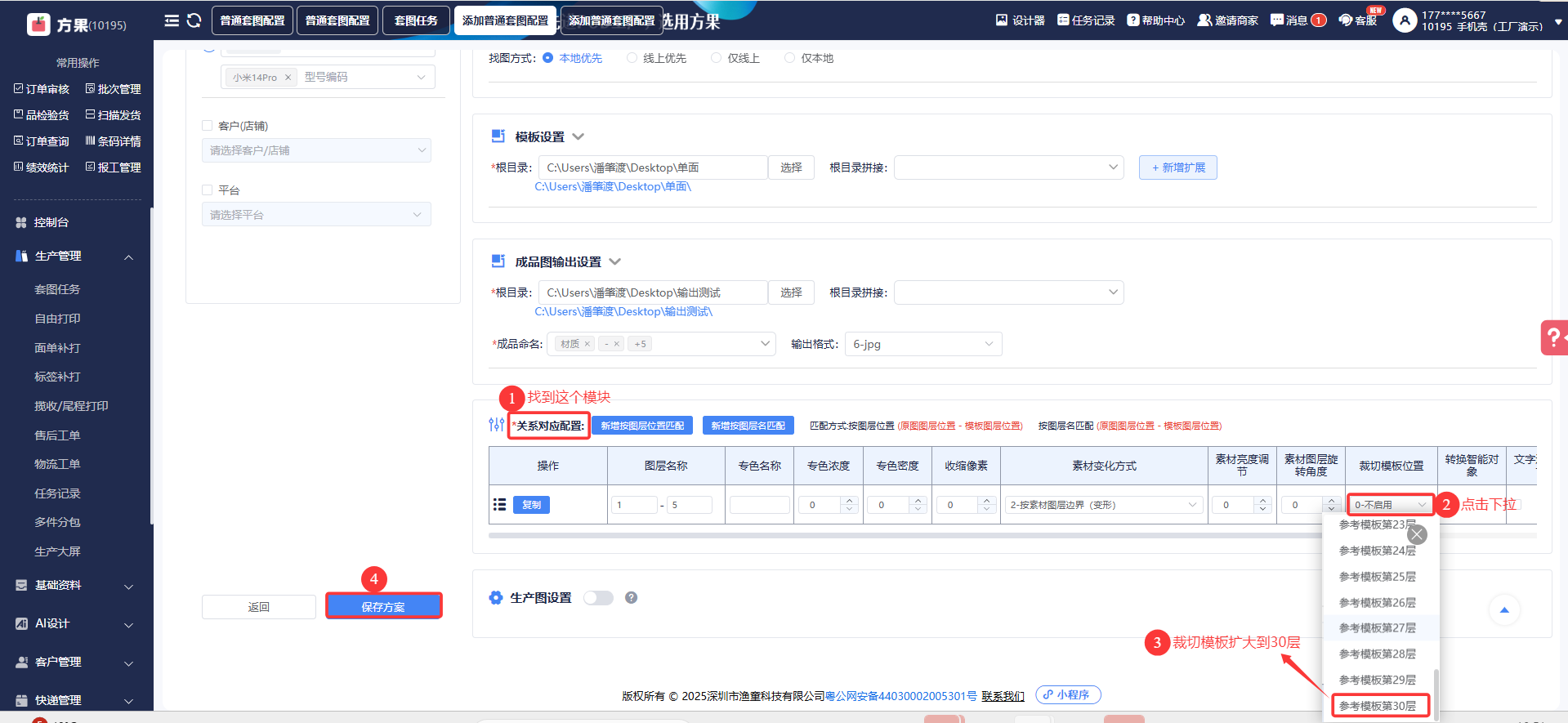
Task: Click the drag handle icon beside 复制
Action: pyautogui.click(x=499, y=505)
